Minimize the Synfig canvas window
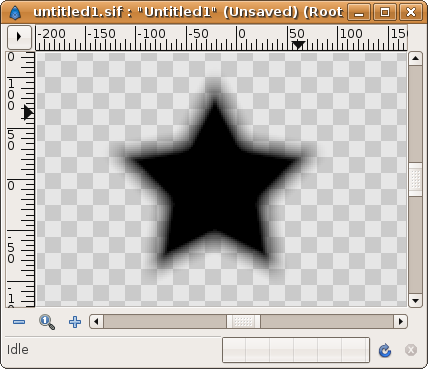The width and height of the screenshot is (428, 369). click(359, 12)
